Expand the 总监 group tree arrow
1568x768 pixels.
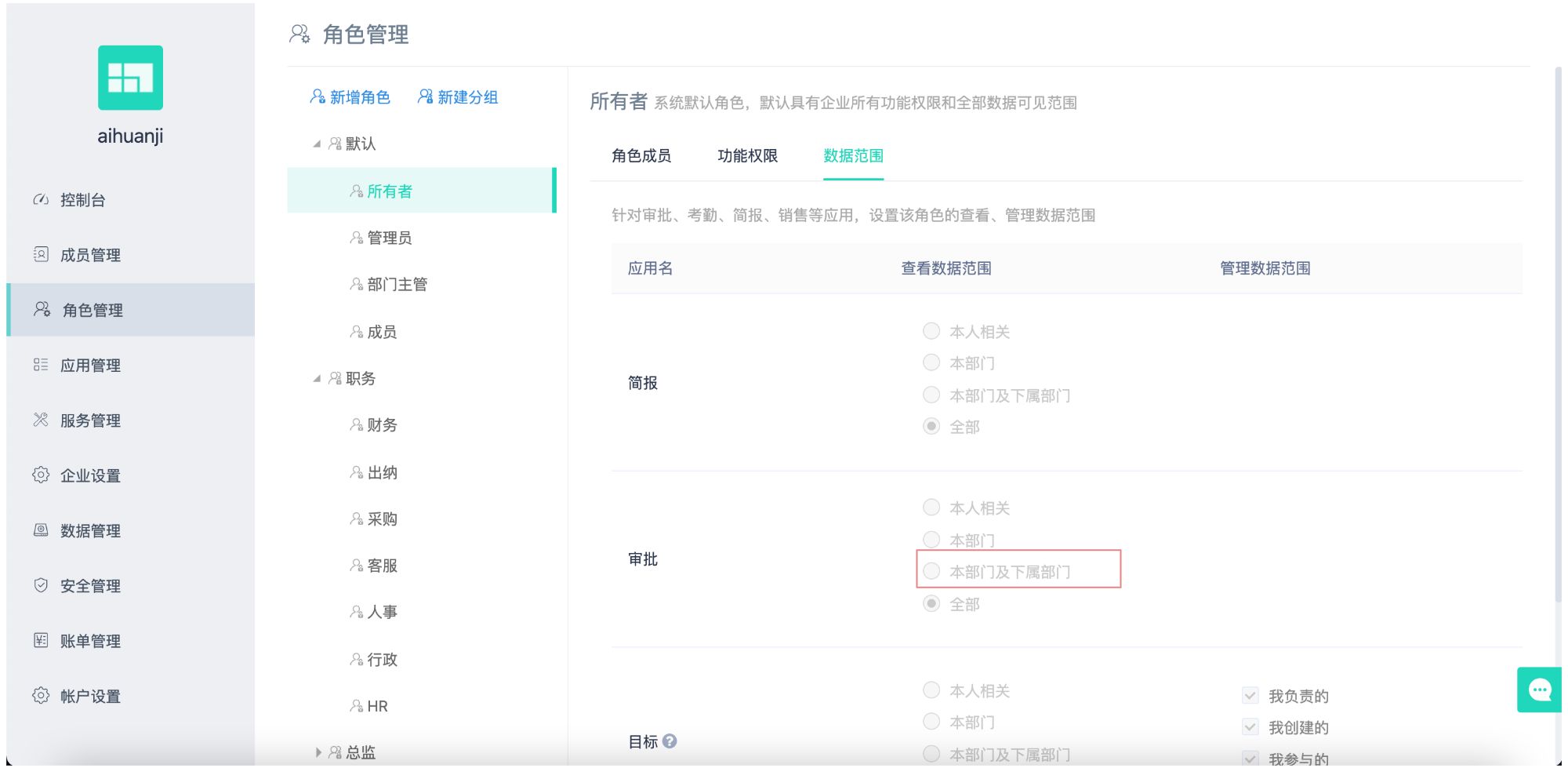point(318,752)
